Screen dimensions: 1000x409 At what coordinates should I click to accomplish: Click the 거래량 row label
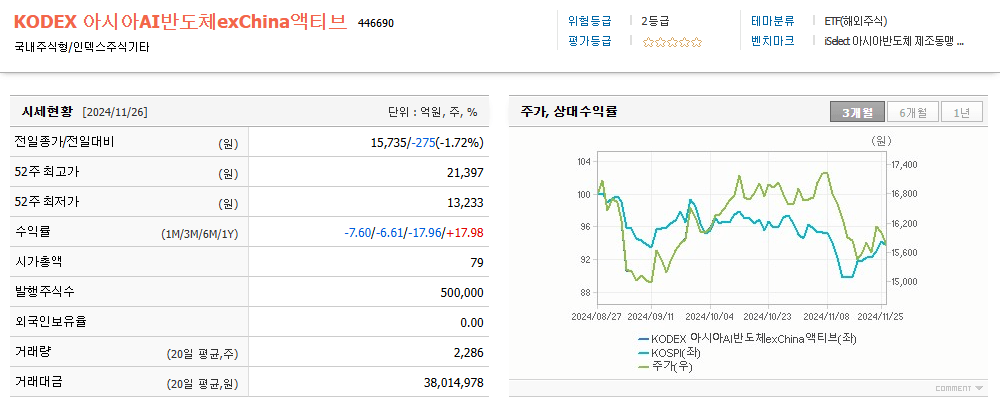31,352
